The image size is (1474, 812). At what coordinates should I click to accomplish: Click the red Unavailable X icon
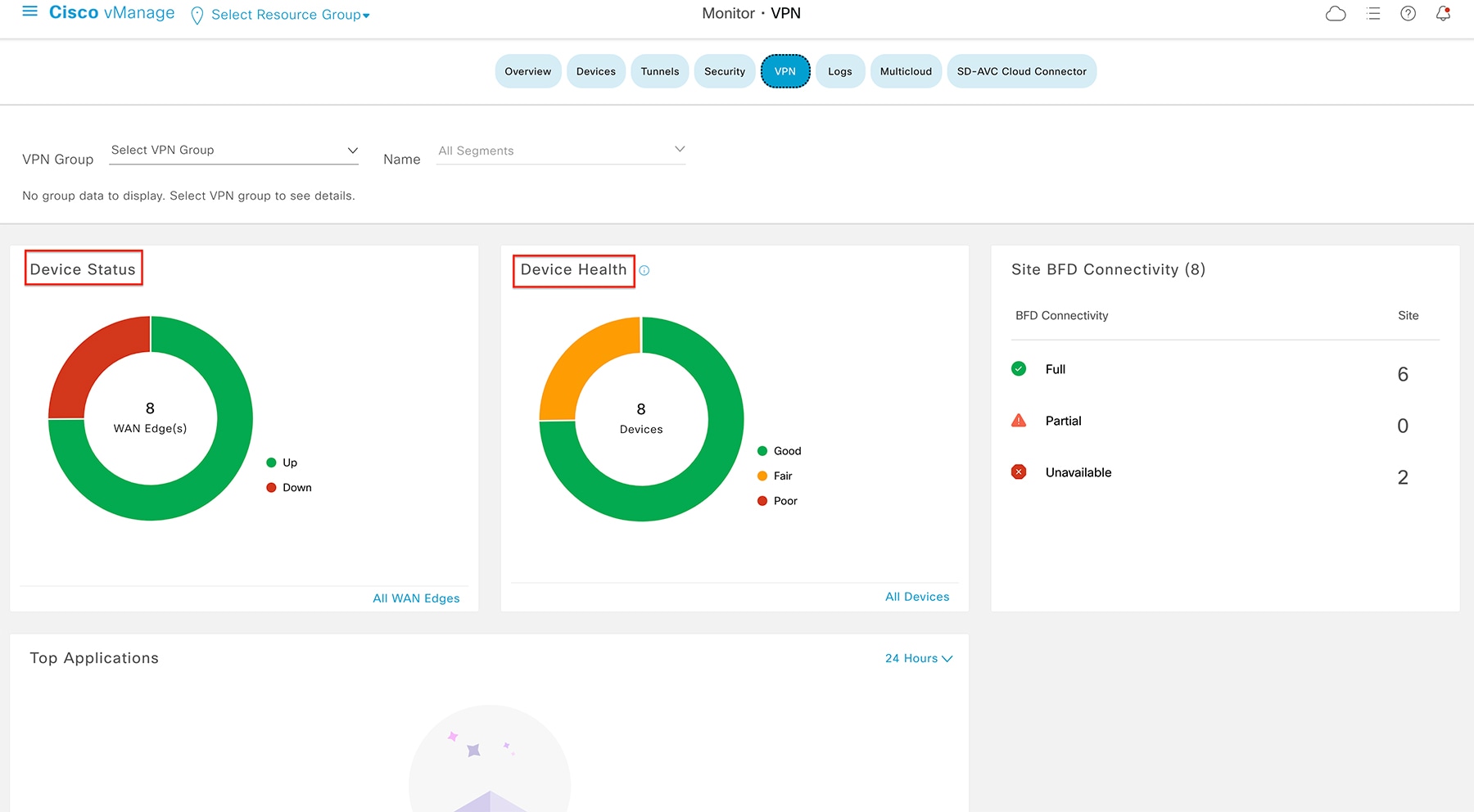coord(1019,471)
